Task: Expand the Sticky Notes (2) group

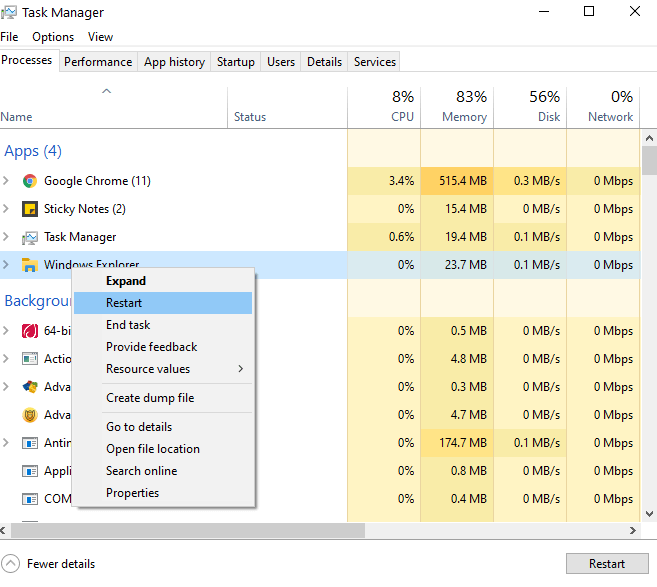Action: coord(6,209)
